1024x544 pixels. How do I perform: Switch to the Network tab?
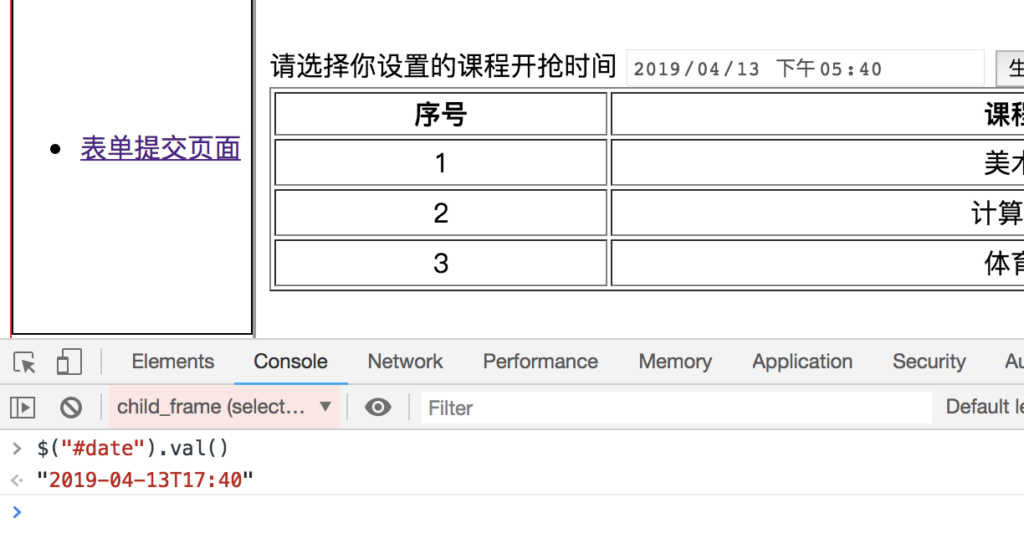(405, 362)
